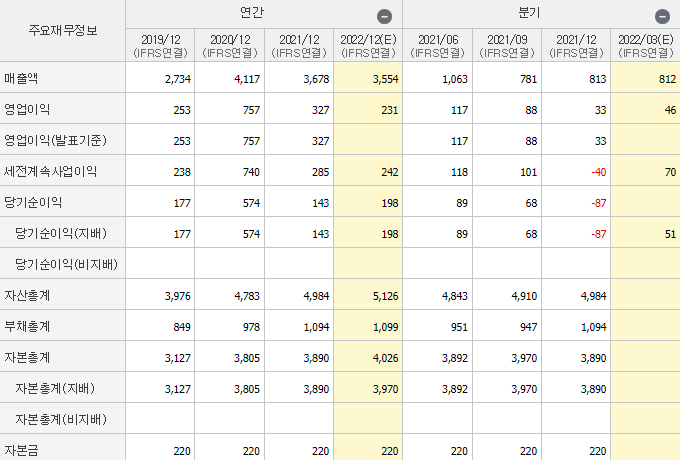Click the 849 total liabilities value
Screen dimensions: 686x460
coord(182,327)
